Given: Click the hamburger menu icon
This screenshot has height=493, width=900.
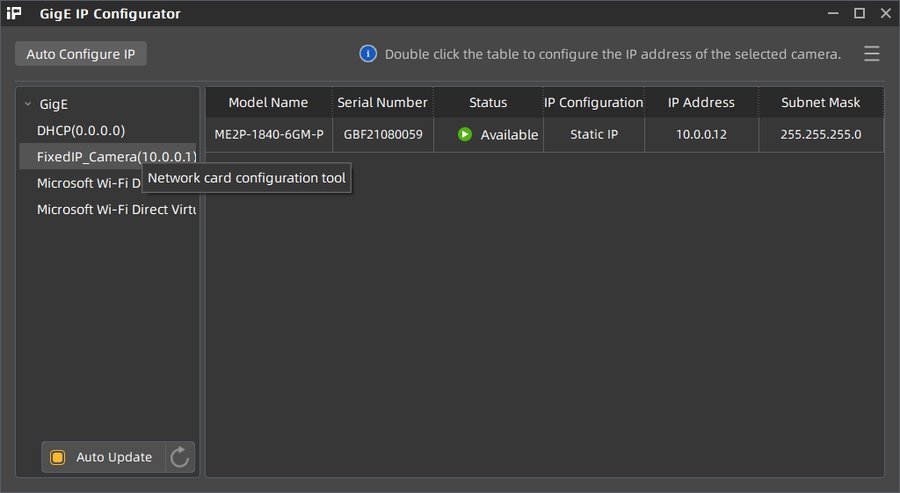Looking at the screenshot, I should pos(872,54).
